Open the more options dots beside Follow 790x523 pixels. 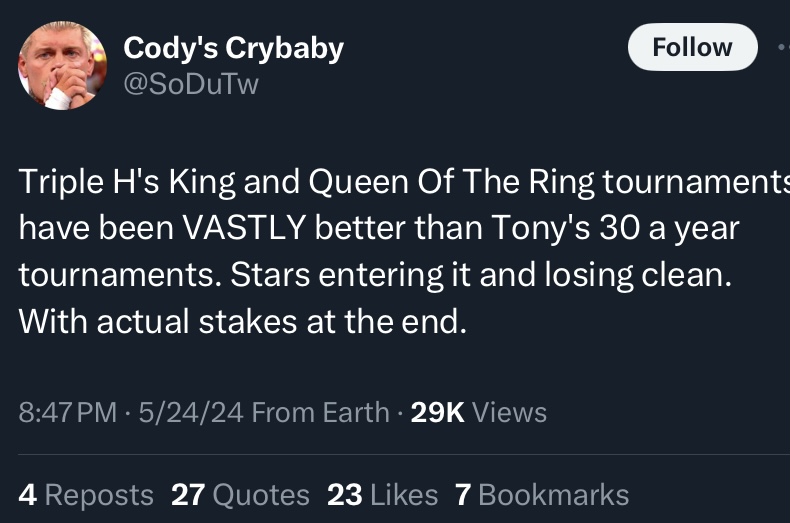783,47
